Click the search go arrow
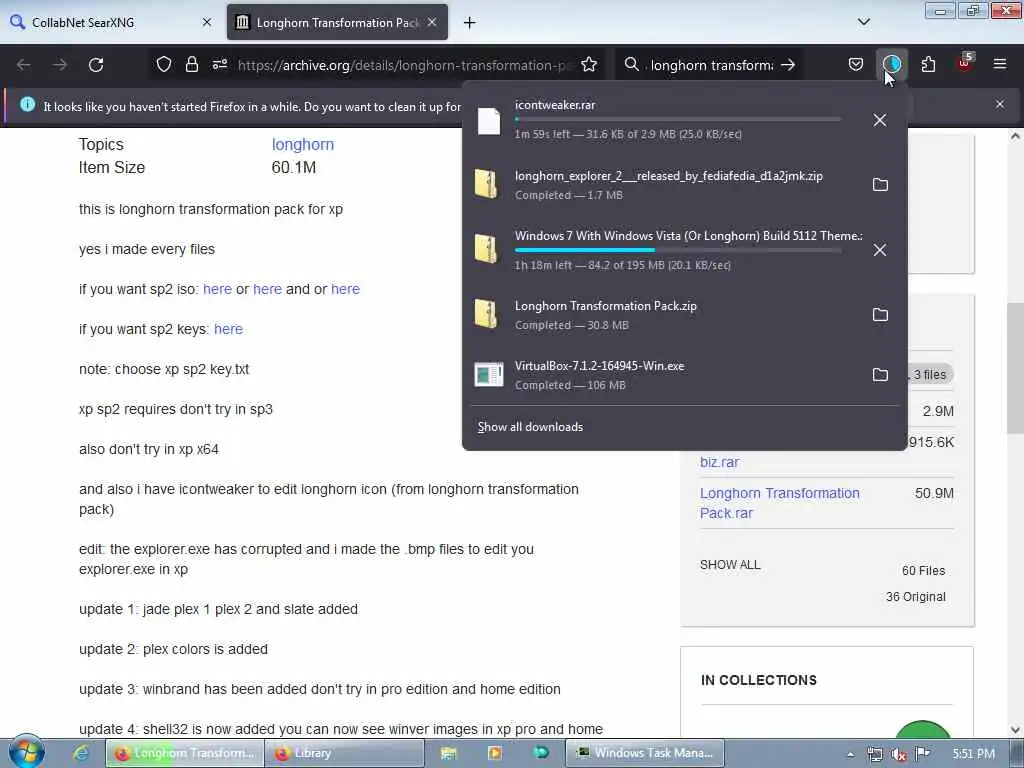 point(788,65)
